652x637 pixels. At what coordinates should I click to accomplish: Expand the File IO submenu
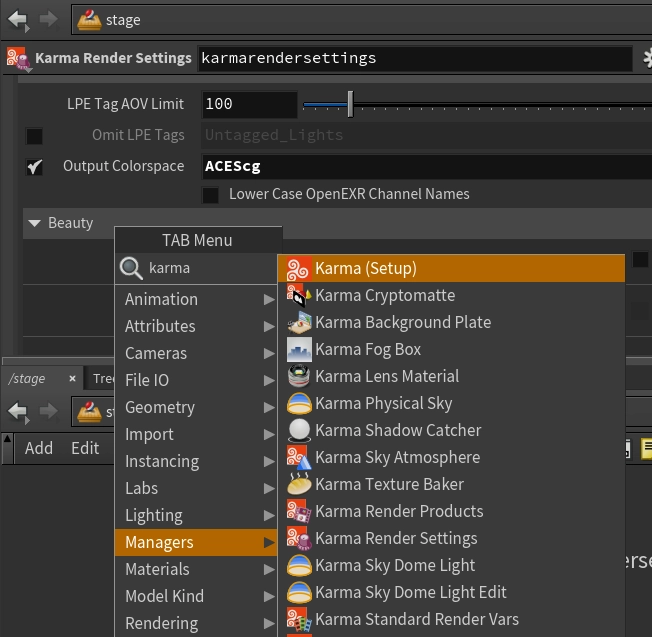click(196, 380)
